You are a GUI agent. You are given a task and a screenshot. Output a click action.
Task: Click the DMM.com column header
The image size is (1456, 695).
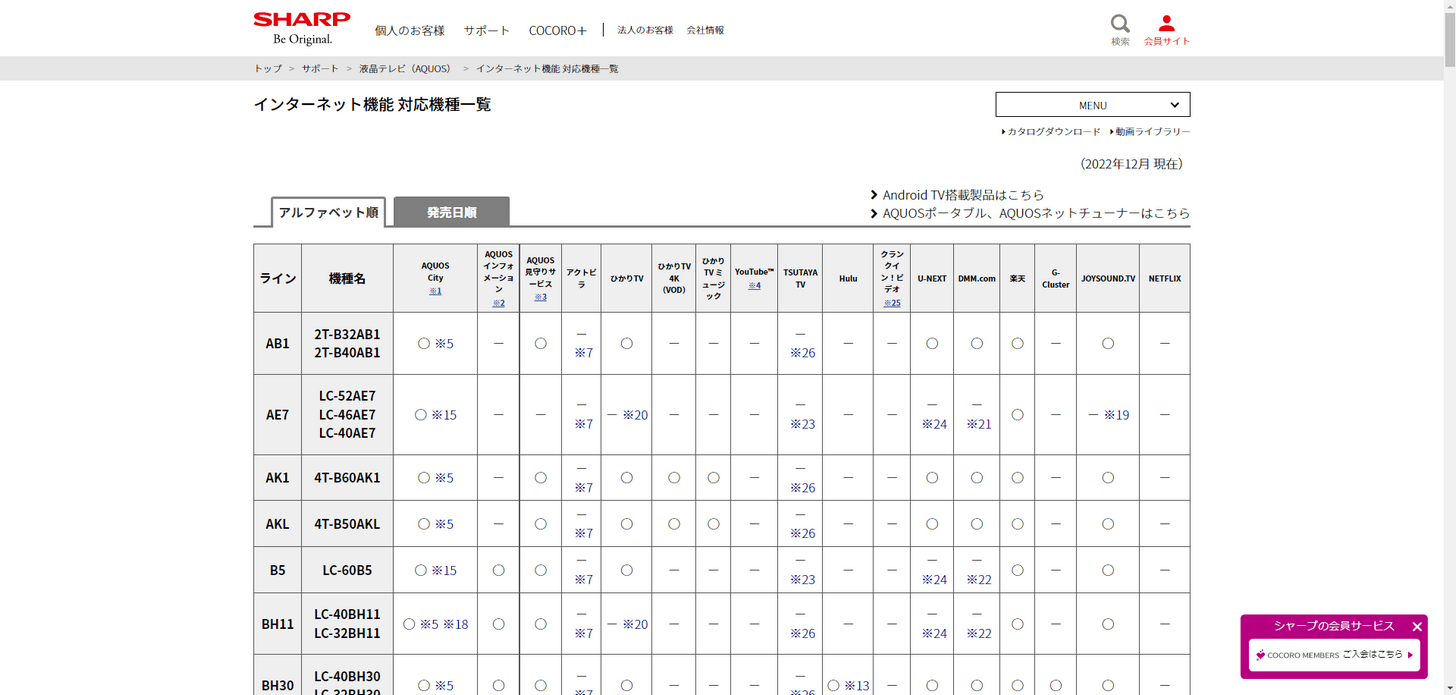click(x=977, y=278)
